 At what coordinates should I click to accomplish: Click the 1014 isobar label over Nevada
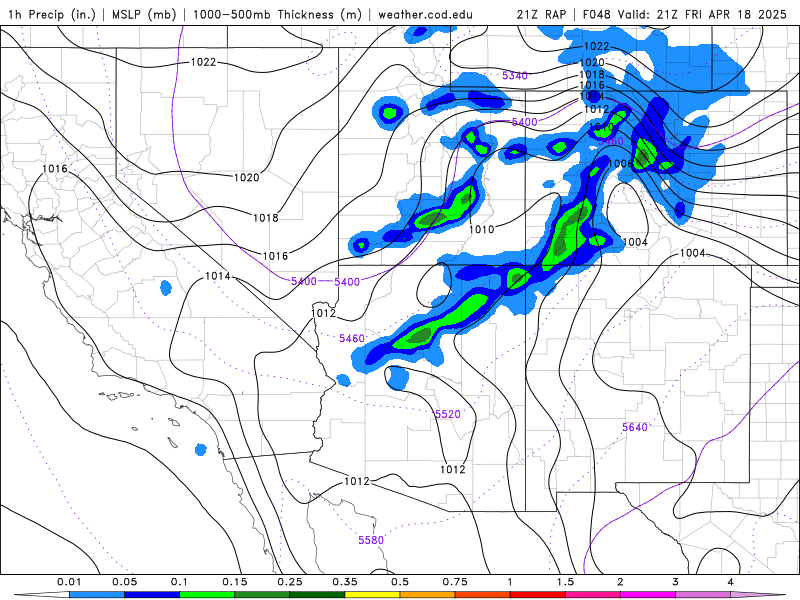[x=218, y=276]
